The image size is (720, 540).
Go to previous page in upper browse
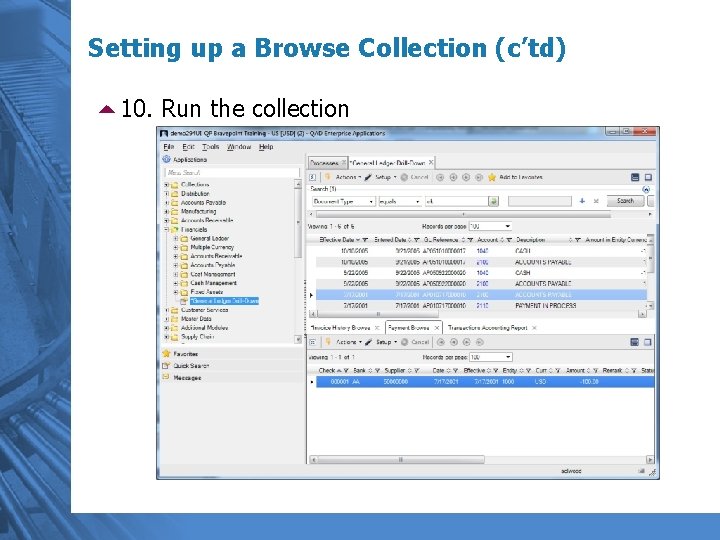(453, 177)
